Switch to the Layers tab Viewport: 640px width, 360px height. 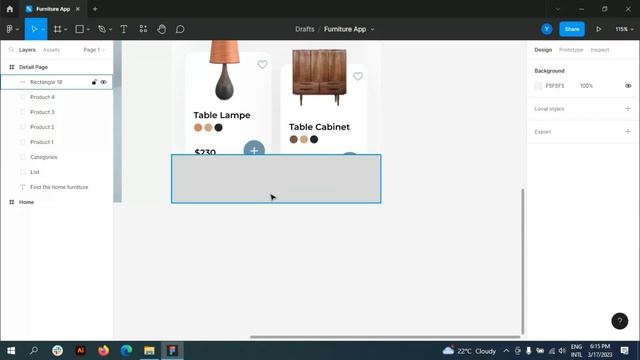pyautogui.click(x=27, y=50)
